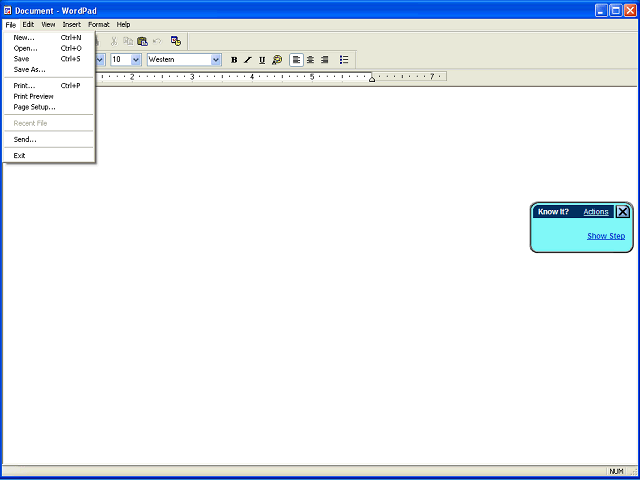The image size is (640, 480).
Task: Choose Exit from File menu
Action: point(49,156)
